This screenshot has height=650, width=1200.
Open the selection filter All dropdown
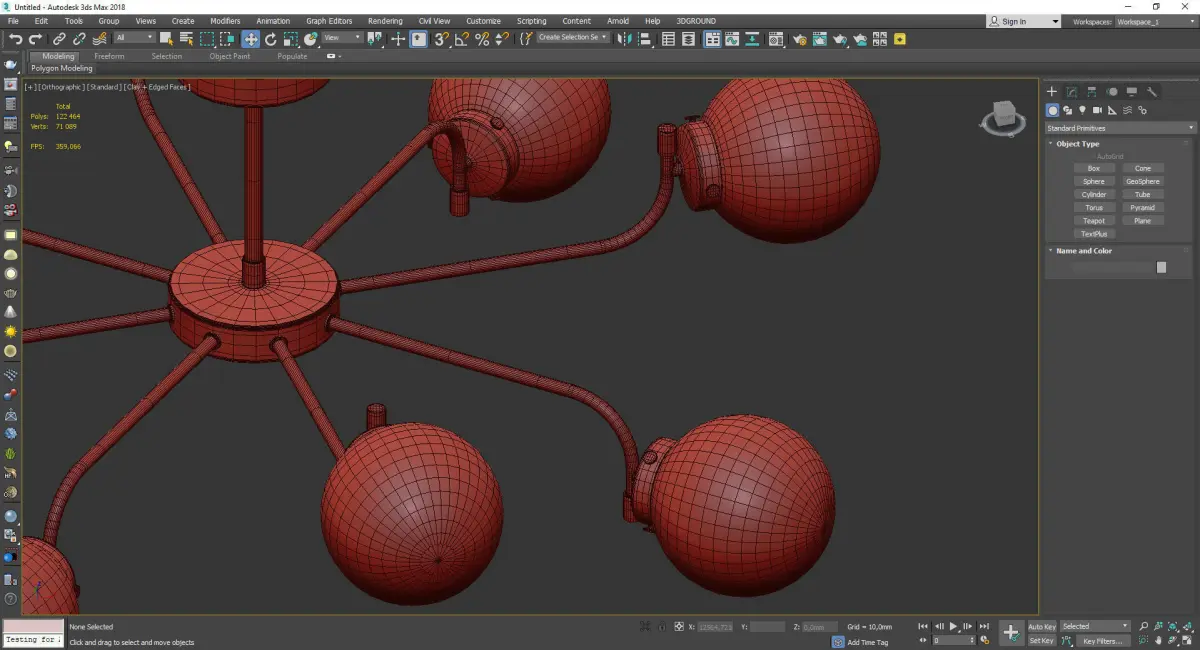[x=134, y=38]
